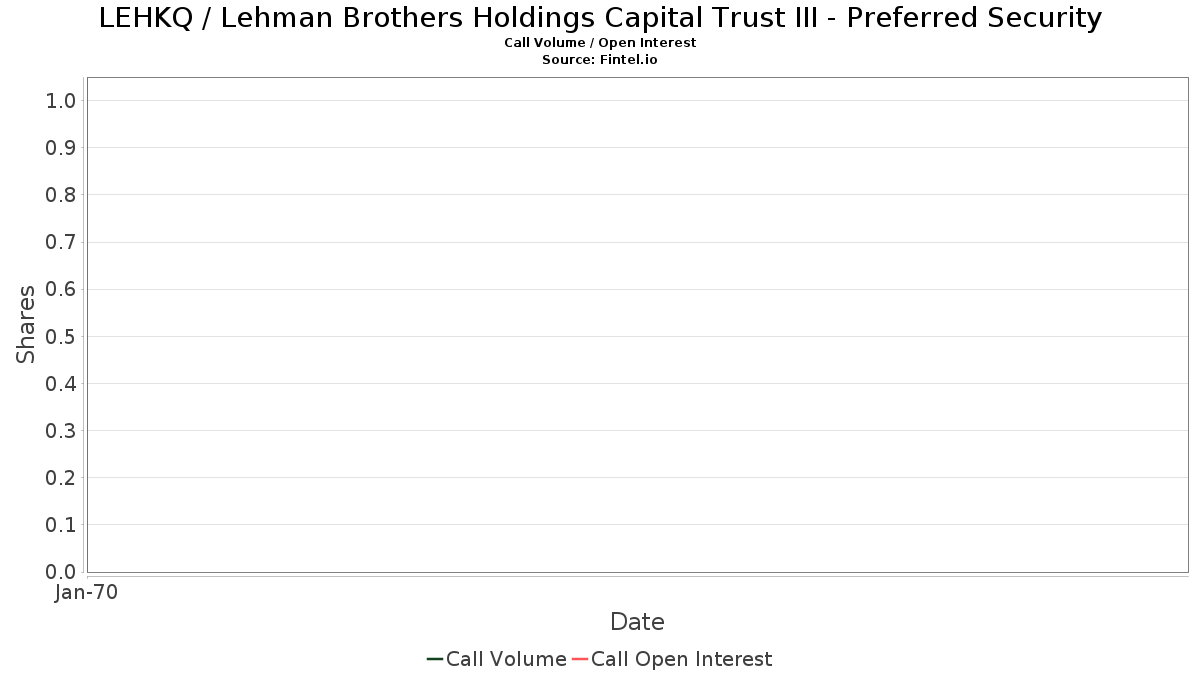Viewport: 1200px width, 675px height.
Task: Open the Source: Fintel.io link
Action: 600,60
